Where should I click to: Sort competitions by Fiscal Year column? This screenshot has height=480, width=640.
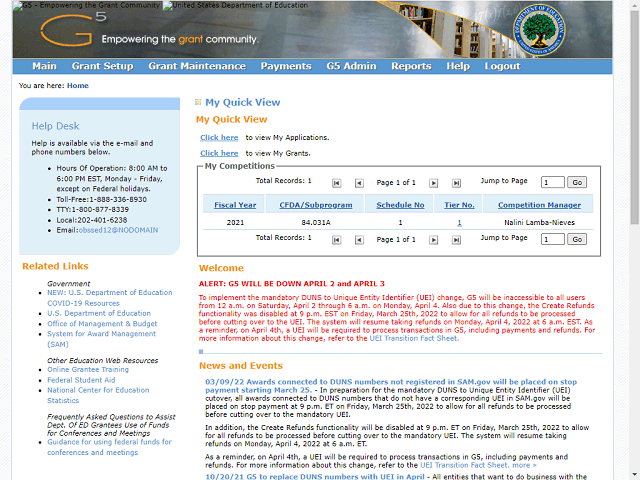(235, 205)
